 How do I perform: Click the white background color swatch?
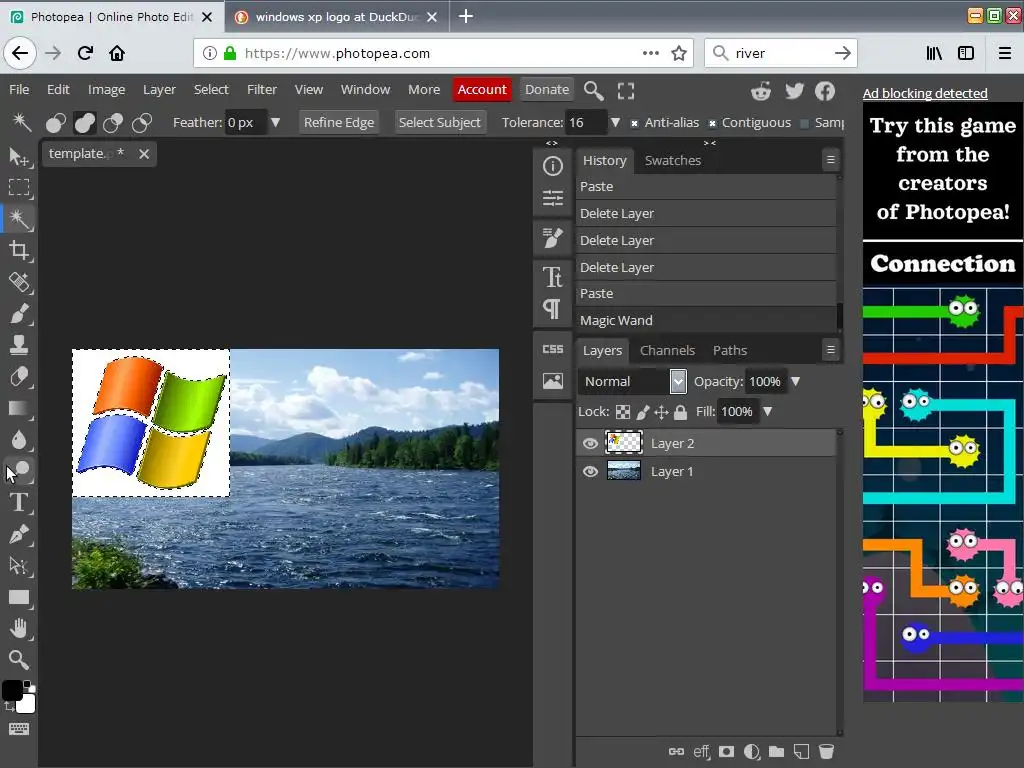tap(27, 704)
